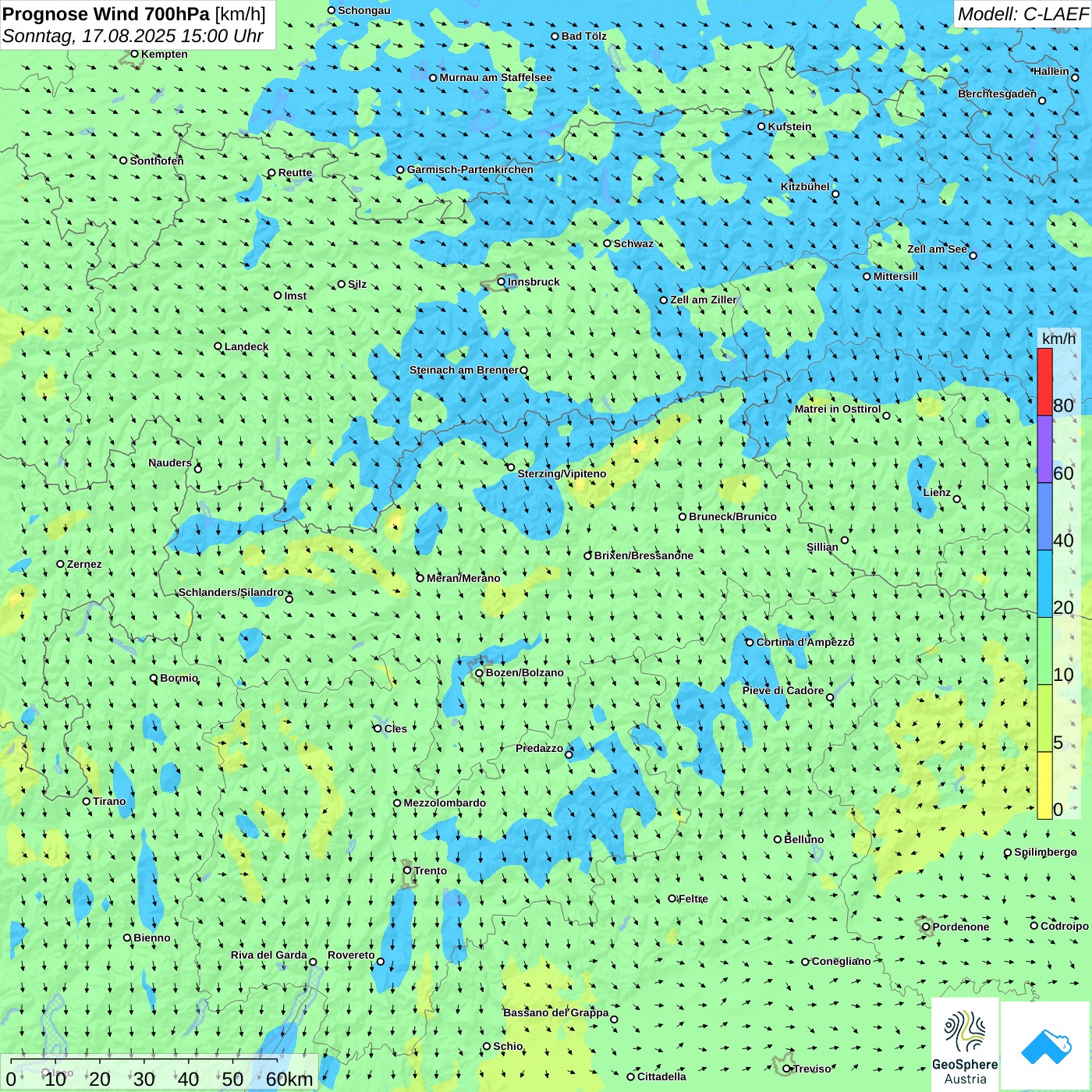Click the Sonntag 17.08.2025 date text

pos(133,36)
